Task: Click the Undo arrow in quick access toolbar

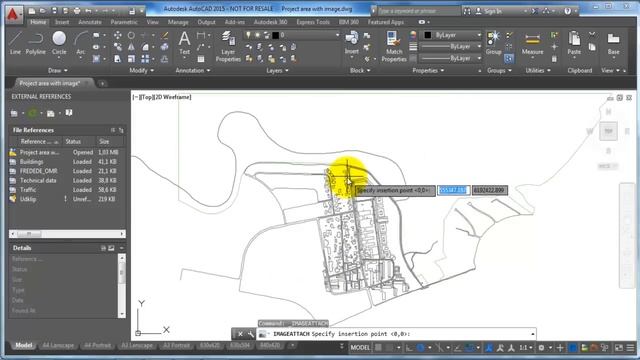Action: pos(88,11)
